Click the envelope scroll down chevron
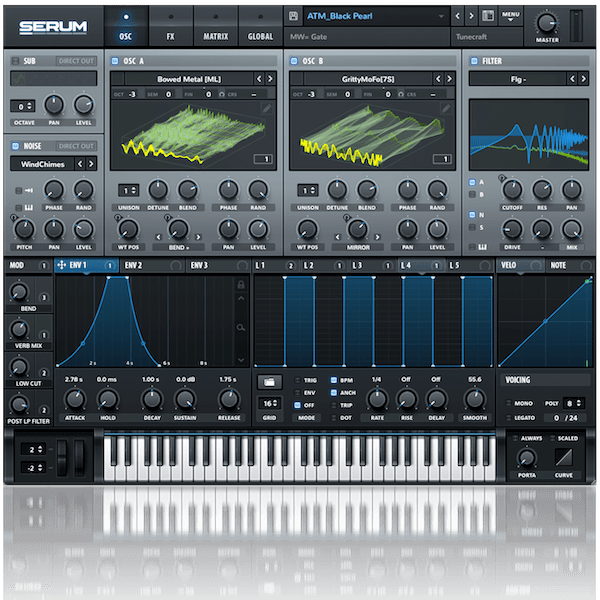Screen dimensions: 600x600 (241, 360)
